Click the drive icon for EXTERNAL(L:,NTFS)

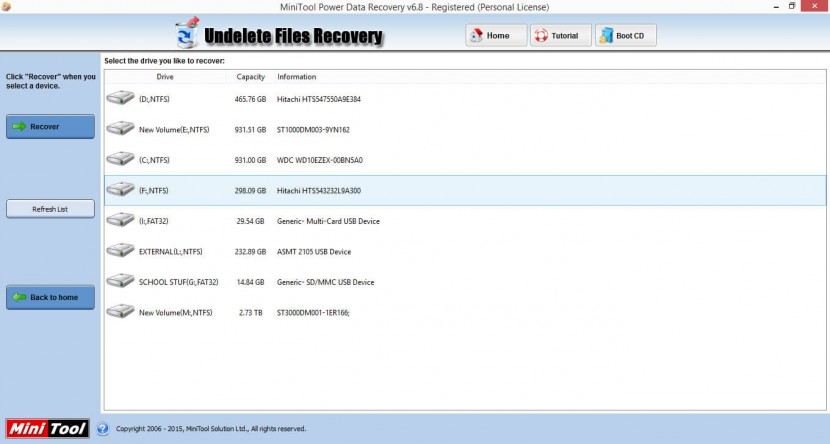120,250
